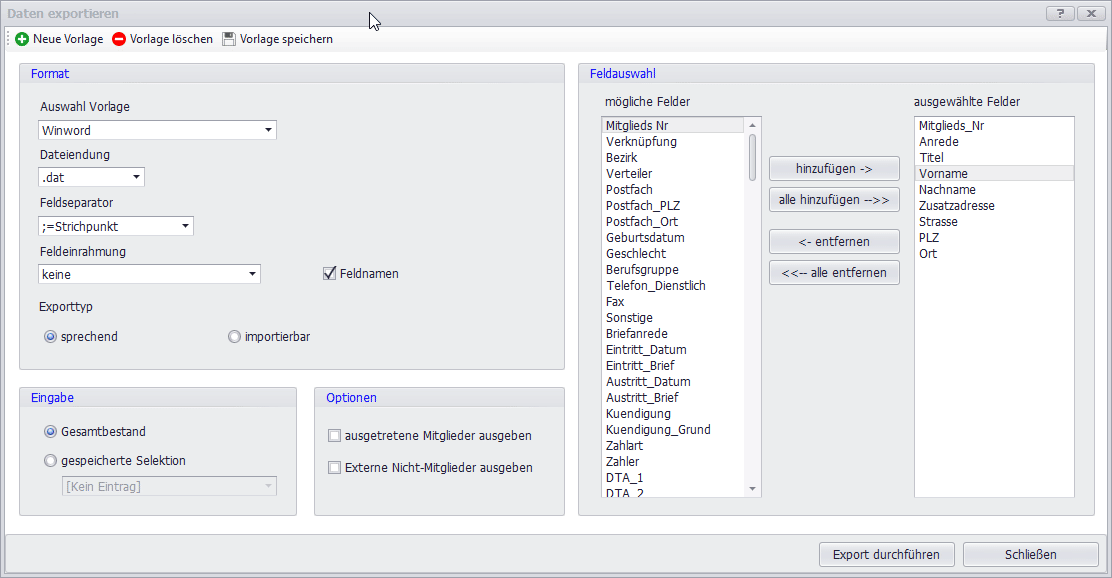Enable Externe Nicht-Mitglieder ausgeben checkbox
This screenshot has width=1112, height=578.
point(335,467)
